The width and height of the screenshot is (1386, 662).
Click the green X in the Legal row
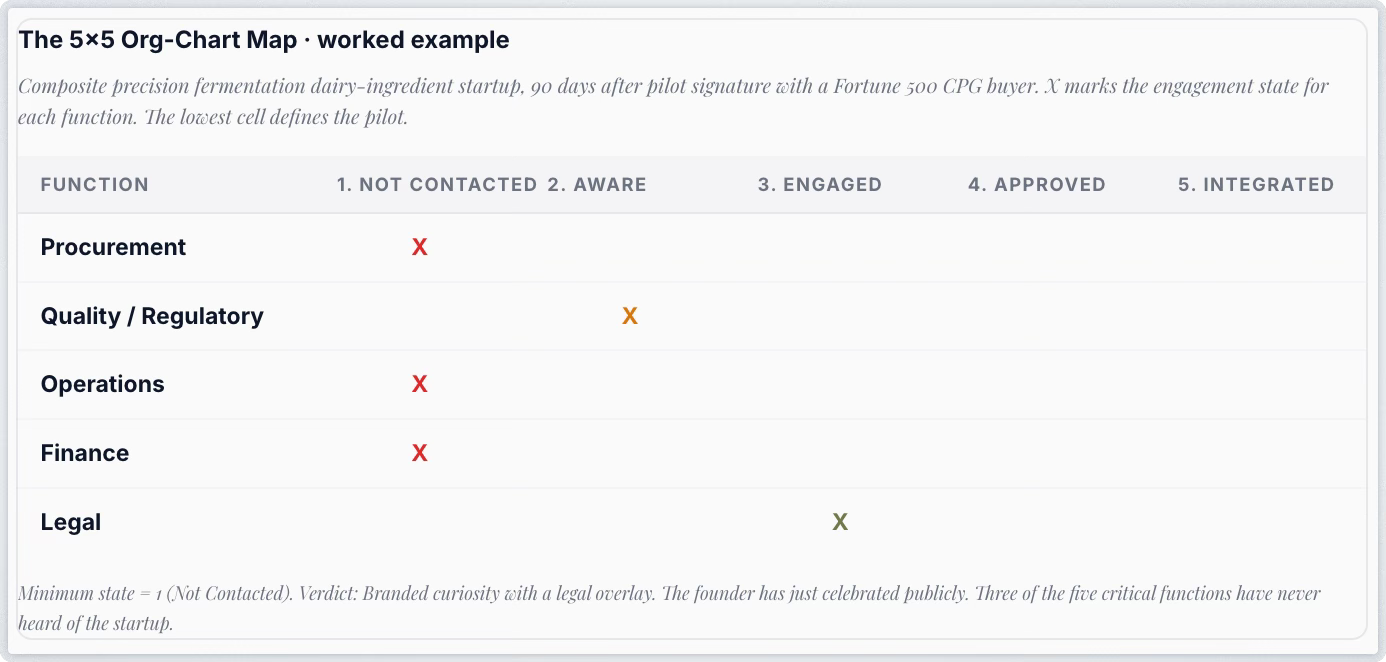pyautogui.click(x=840, y=522)
